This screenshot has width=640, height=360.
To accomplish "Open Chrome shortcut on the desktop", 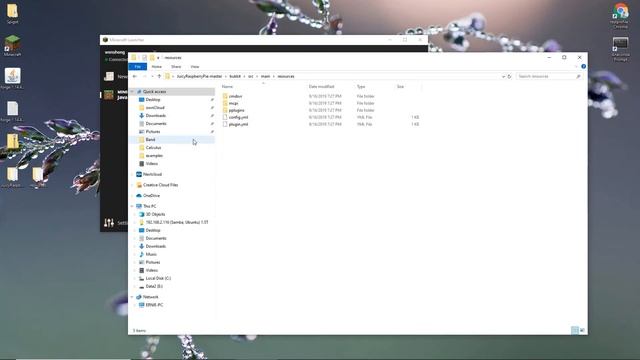I will (620, 16).
